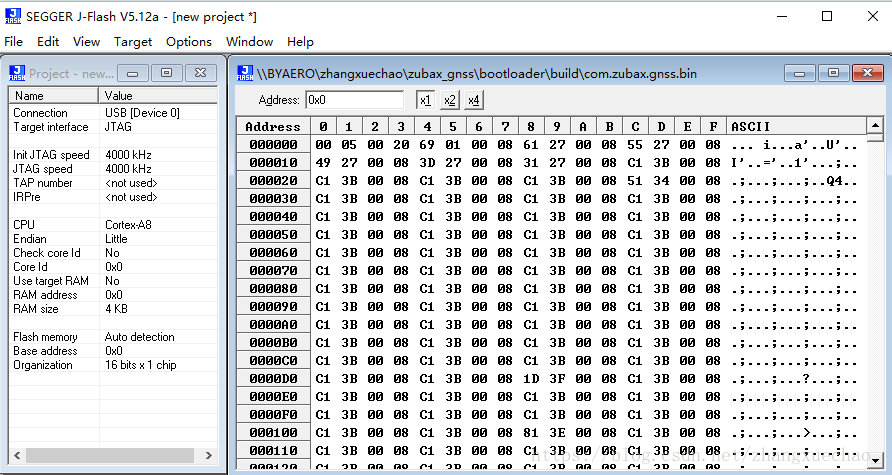
Task: Click the Name column header
Action: [53, 96]
